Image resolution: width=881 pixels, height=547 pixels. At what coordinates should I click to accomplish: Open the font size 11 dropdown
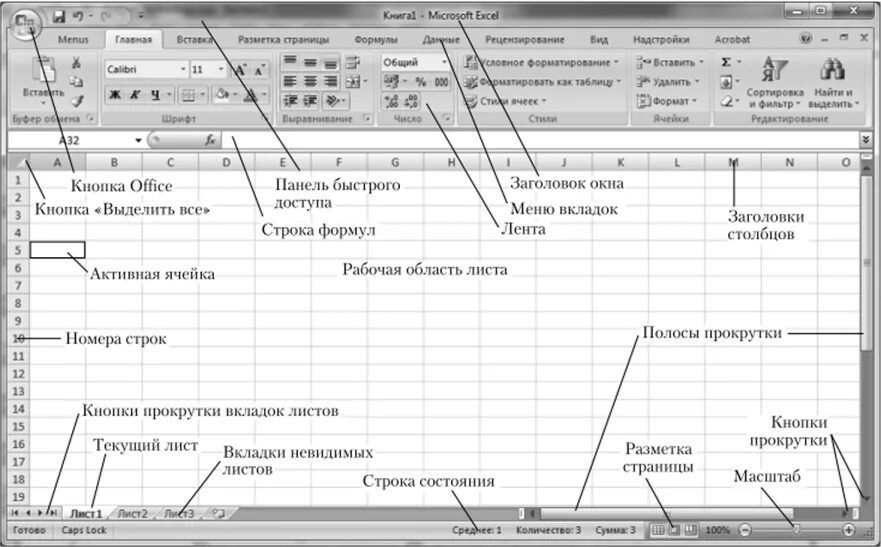pyautogui.click(x=221, y=69)
